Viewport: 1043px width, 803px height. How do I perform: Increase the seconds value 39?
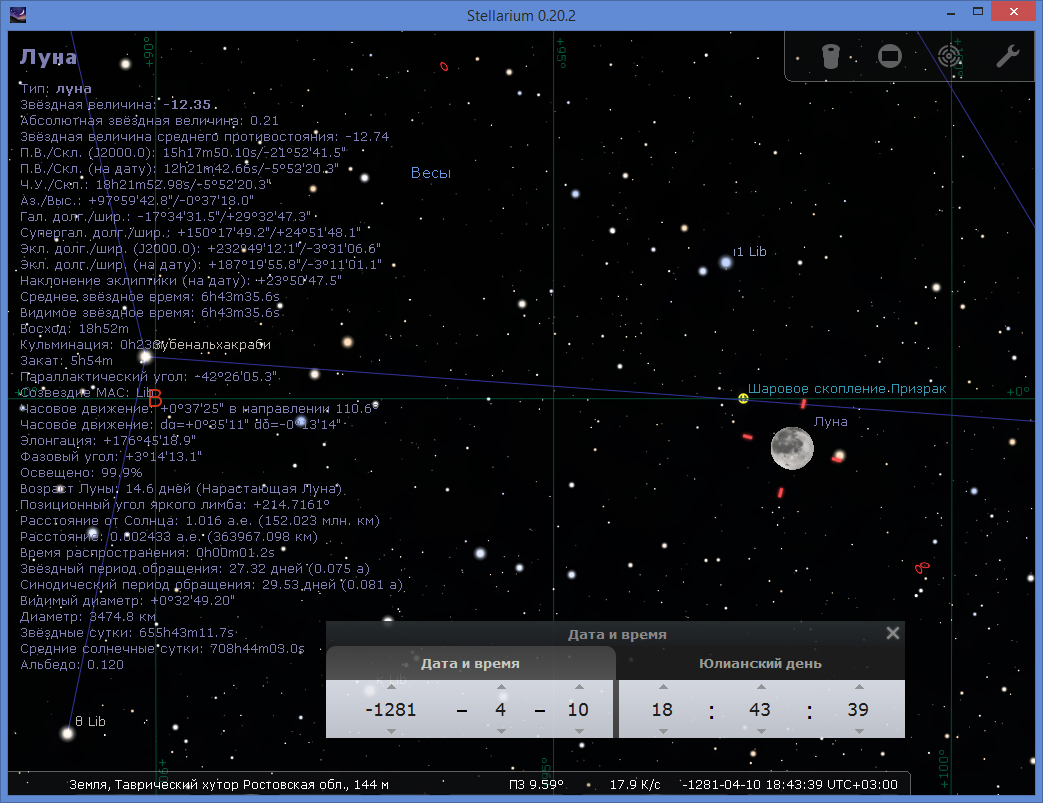pyautogui.click(x=859, y=687)
